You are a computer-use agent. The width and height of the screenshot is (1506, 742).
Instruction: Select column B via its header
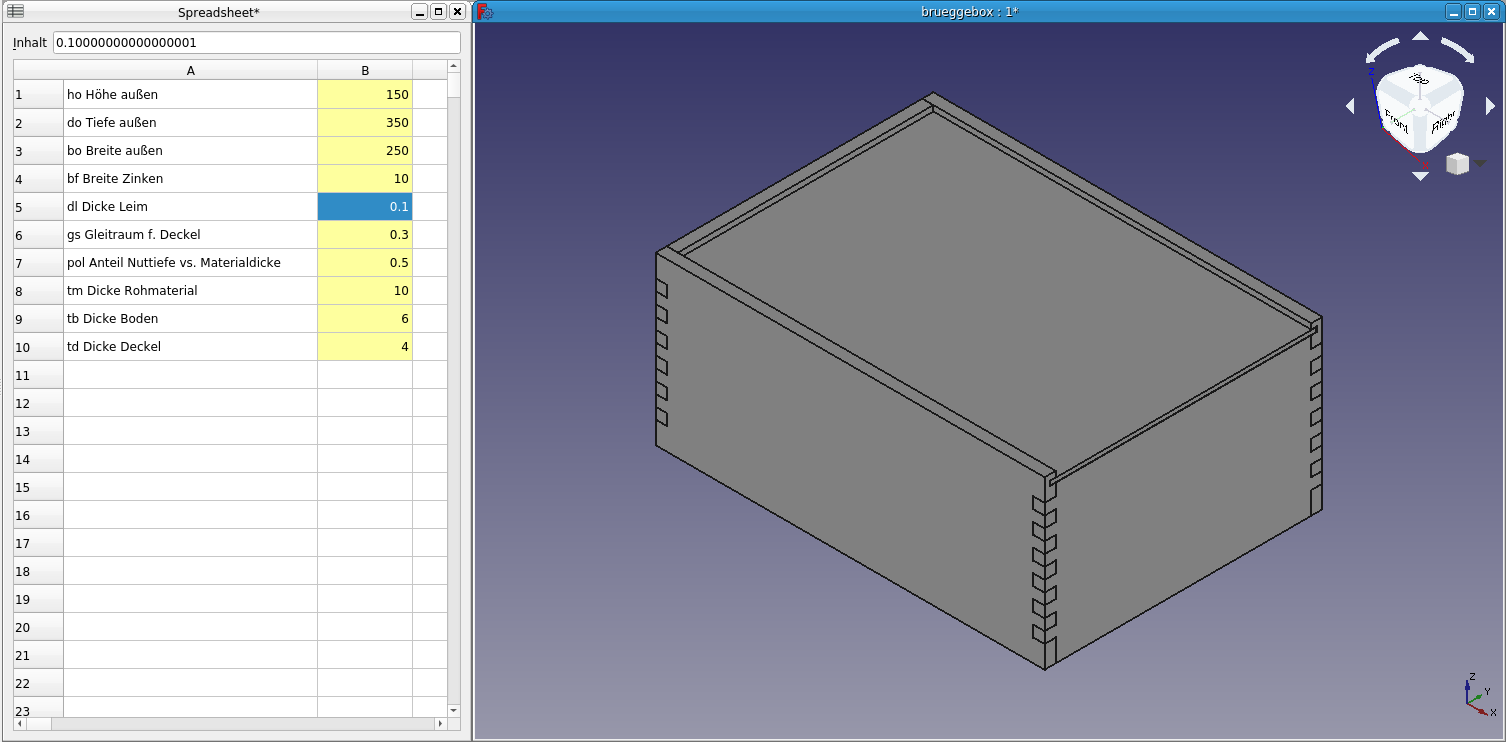365,70
